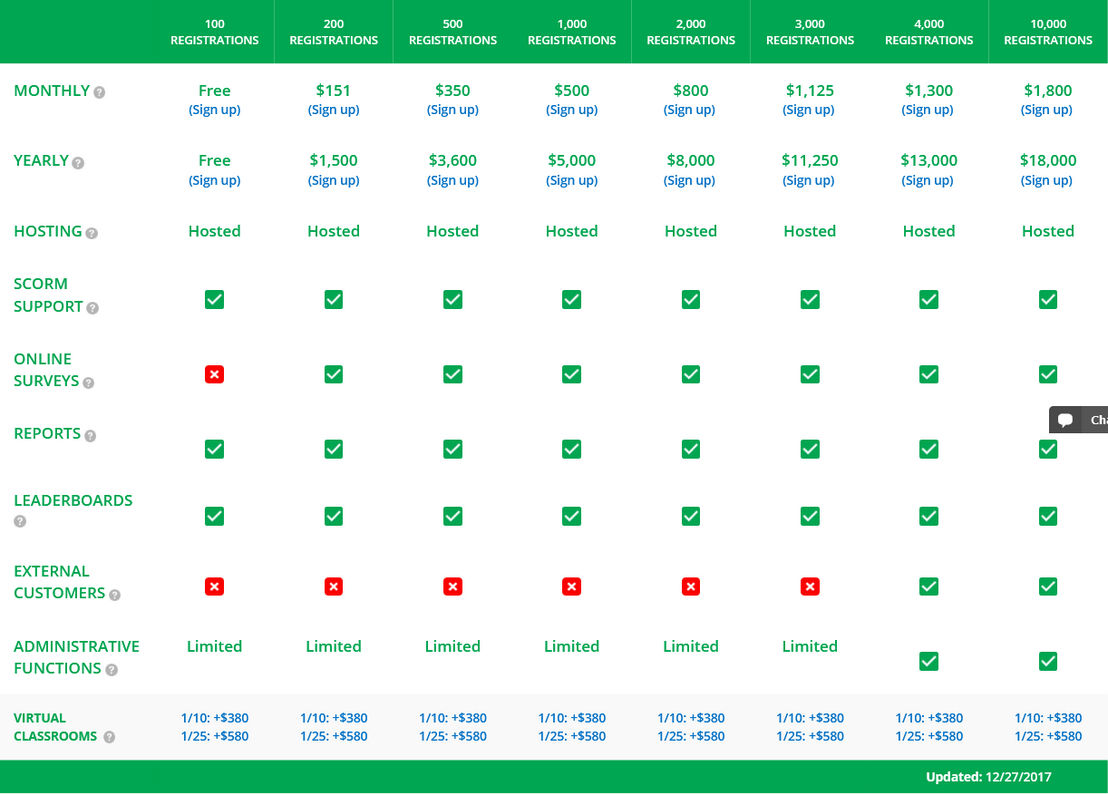1108x794 pixels.
Task: Click Online Surveys checkmark for 10,000 registrations
Action: coord(1048,374)
